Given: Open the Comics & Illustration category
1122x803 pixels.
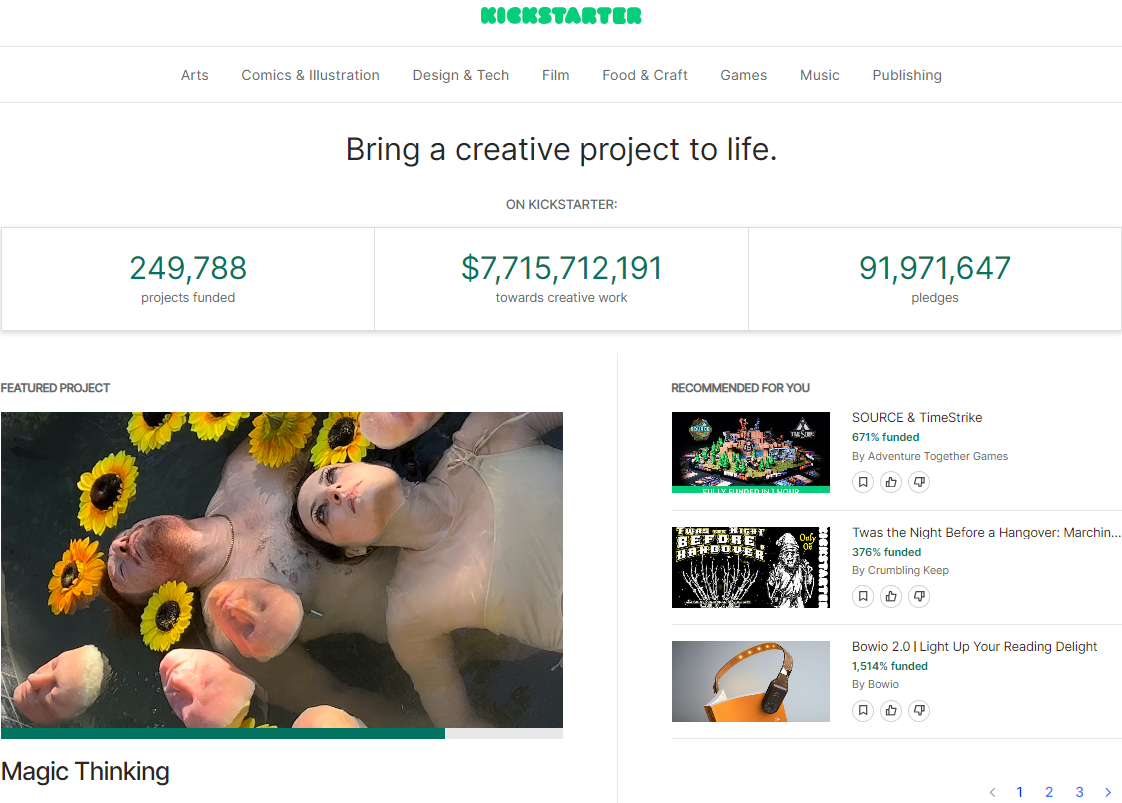Looking at the screenshot, I should [x=310, y=75].
